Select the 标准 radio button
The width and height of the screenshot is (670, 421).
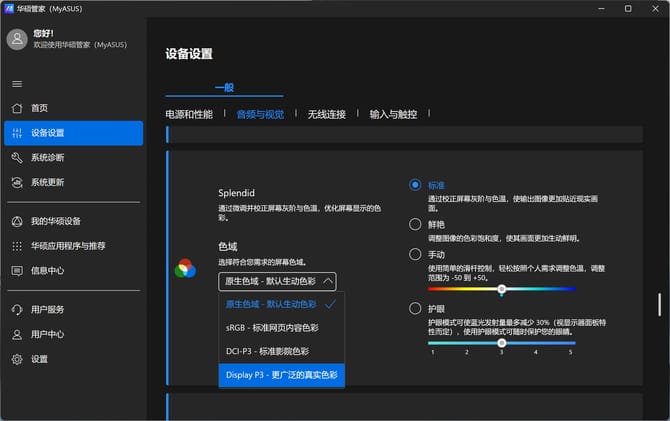click(x=415, y=185)
